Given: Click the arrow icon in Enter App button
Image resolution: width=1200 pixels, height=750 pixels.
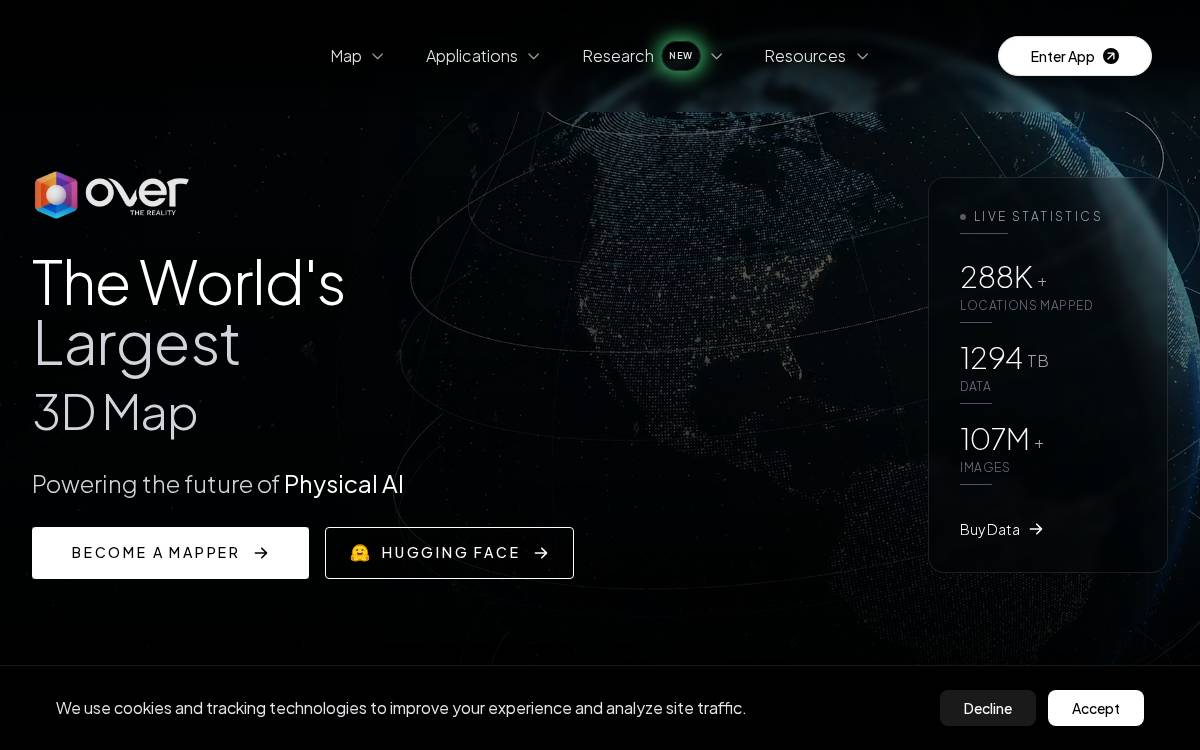Looking at the screenshot, I should click(x=1111, y=56).
